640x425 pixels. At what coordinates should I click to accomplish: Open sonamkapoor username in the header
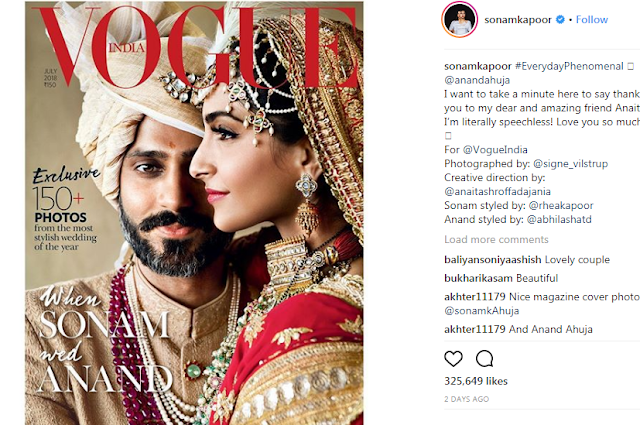click(518, 19)
